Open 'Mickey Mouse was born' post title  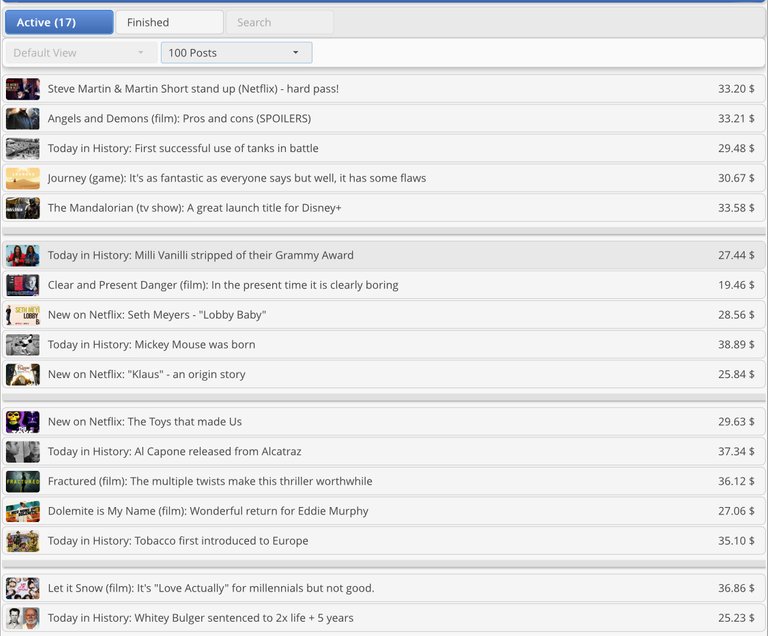pos(151,345)
